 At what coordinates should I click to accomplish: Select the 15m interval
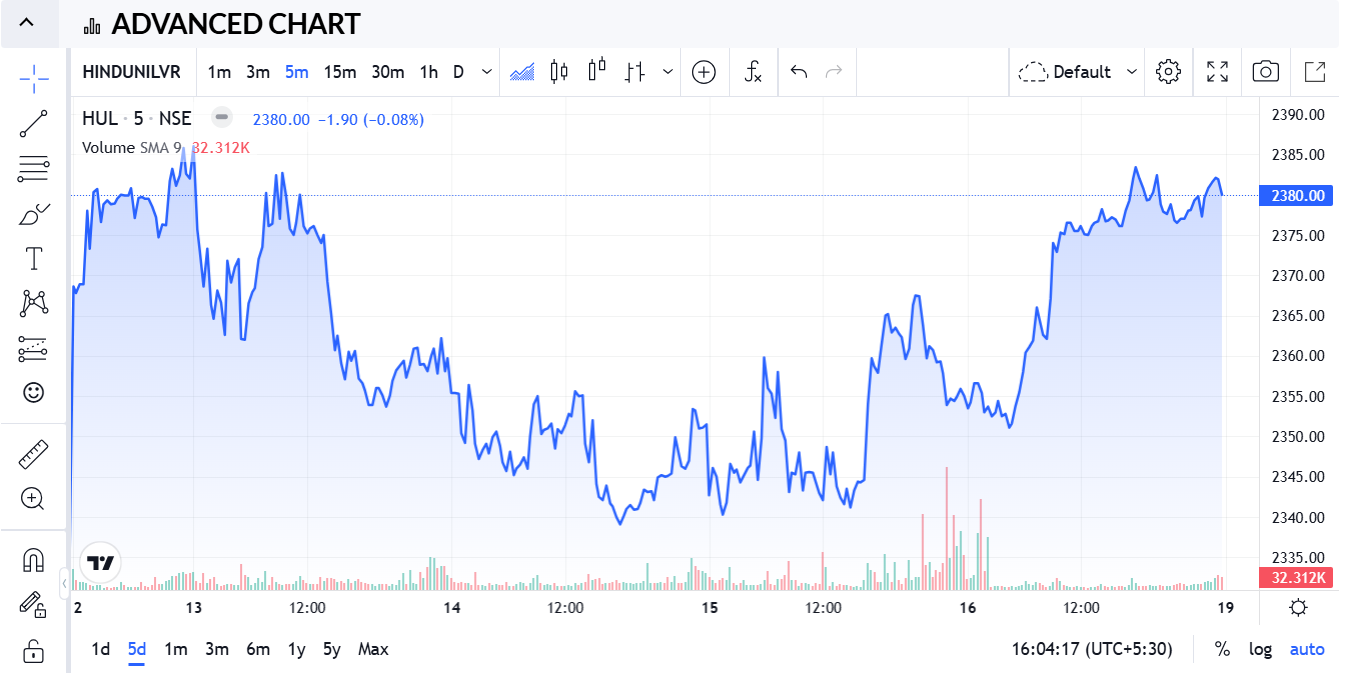tap(340, 72)
